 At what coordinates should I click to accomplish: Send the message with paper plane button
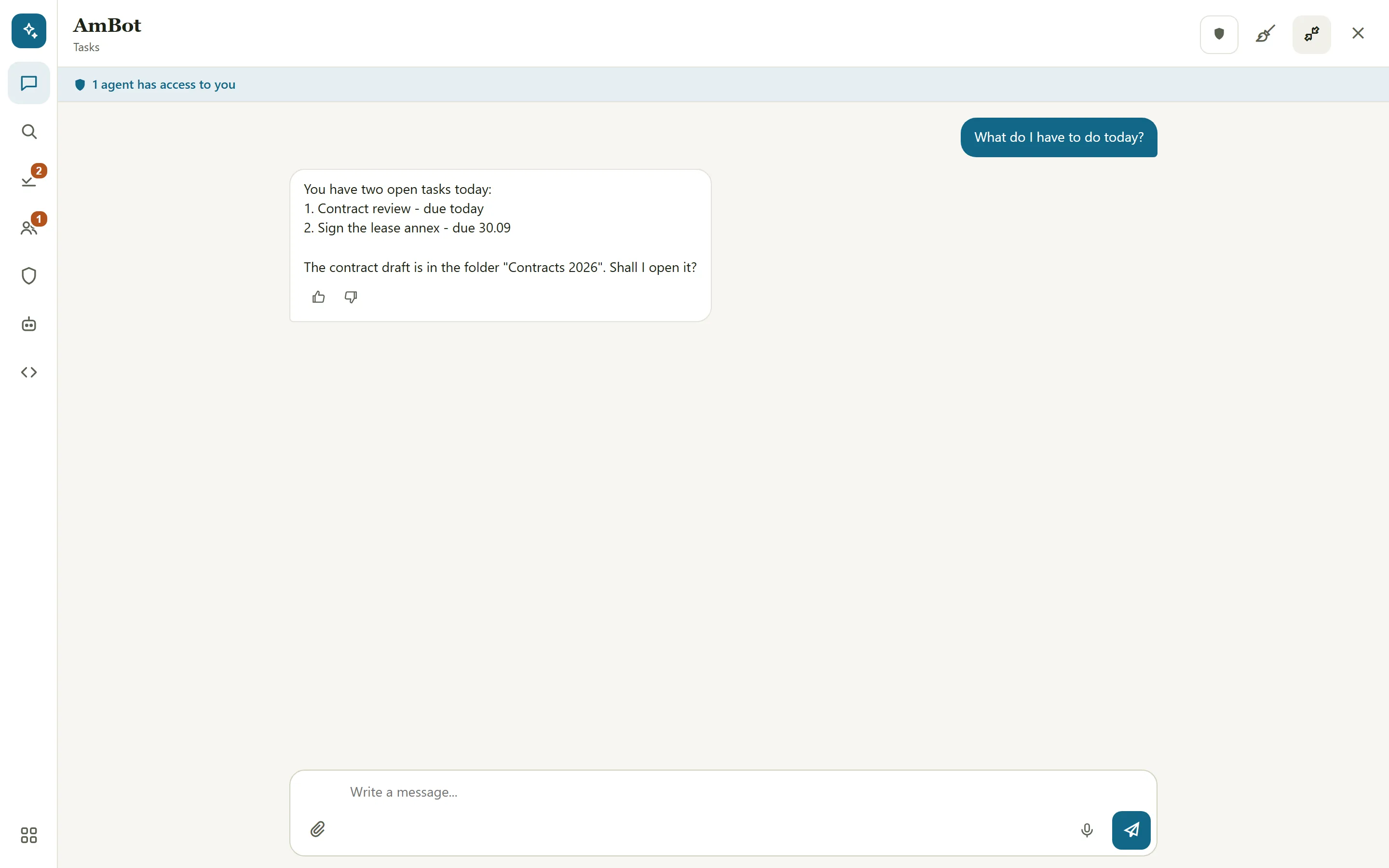pyautogui.click(x=1130, y=830)
